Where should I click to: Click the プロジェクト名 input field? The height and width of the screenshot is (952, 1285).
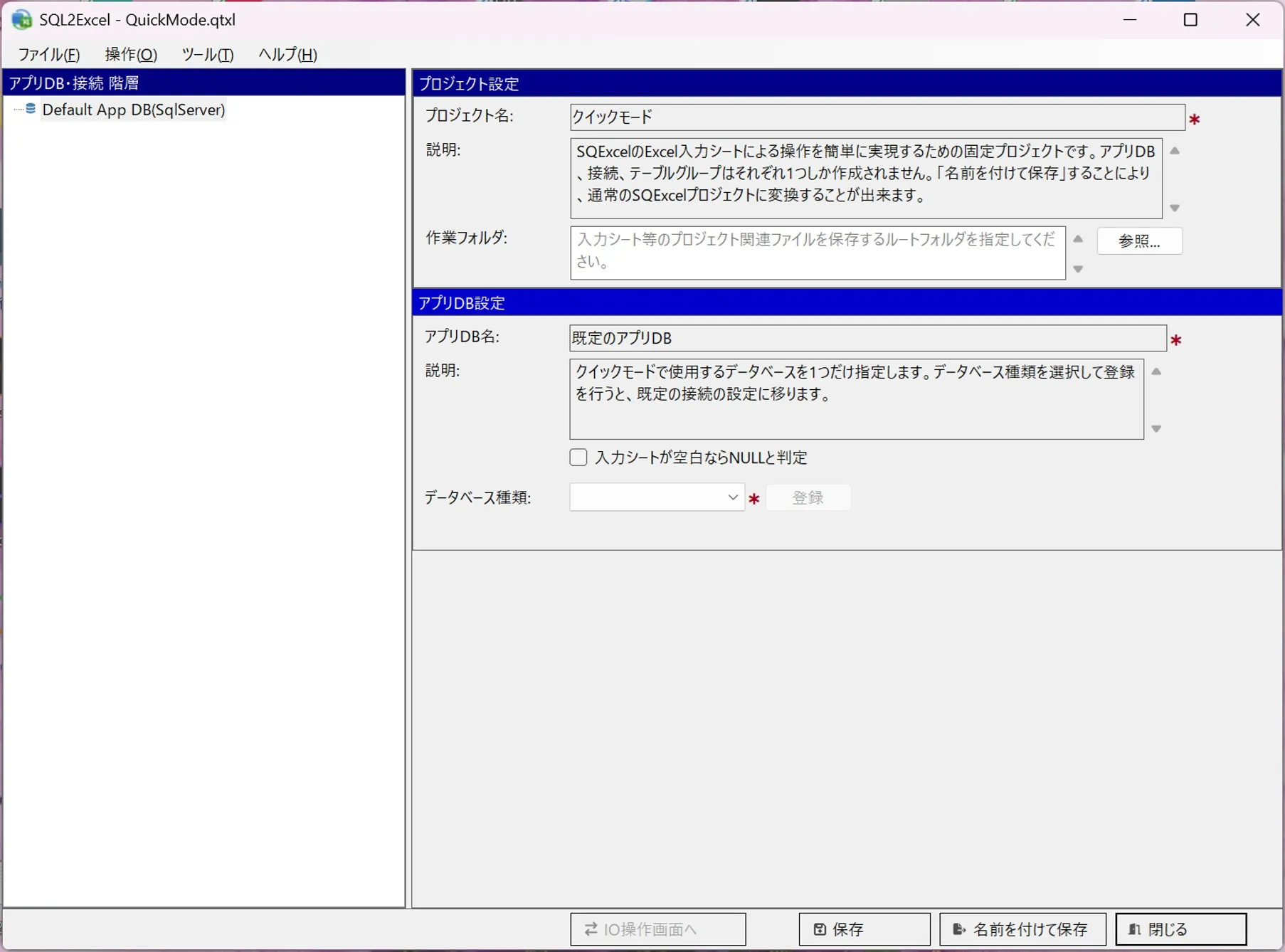pos(877,117)
